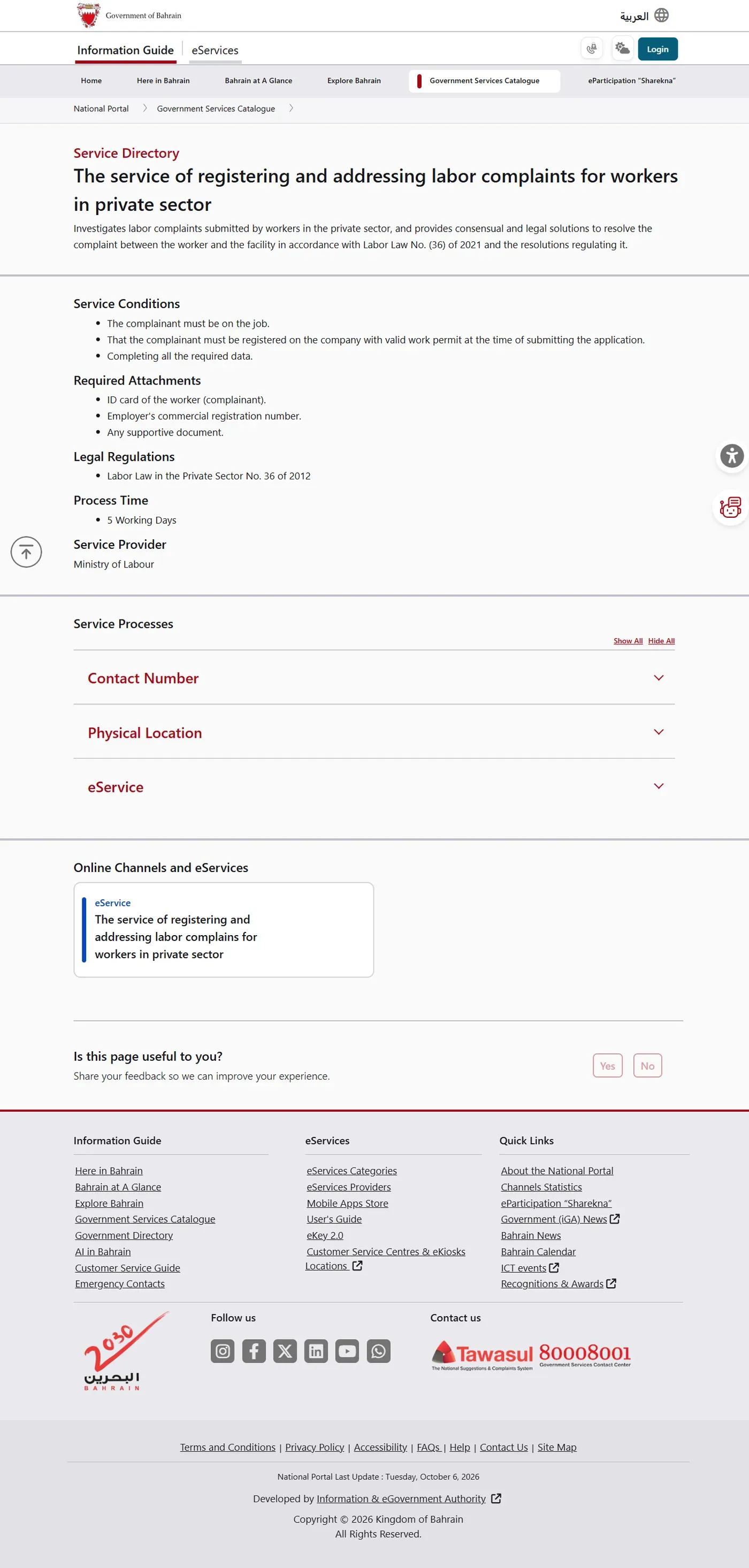
Task: Open the WhatsApp social icon
Action: click(378, 1351)
